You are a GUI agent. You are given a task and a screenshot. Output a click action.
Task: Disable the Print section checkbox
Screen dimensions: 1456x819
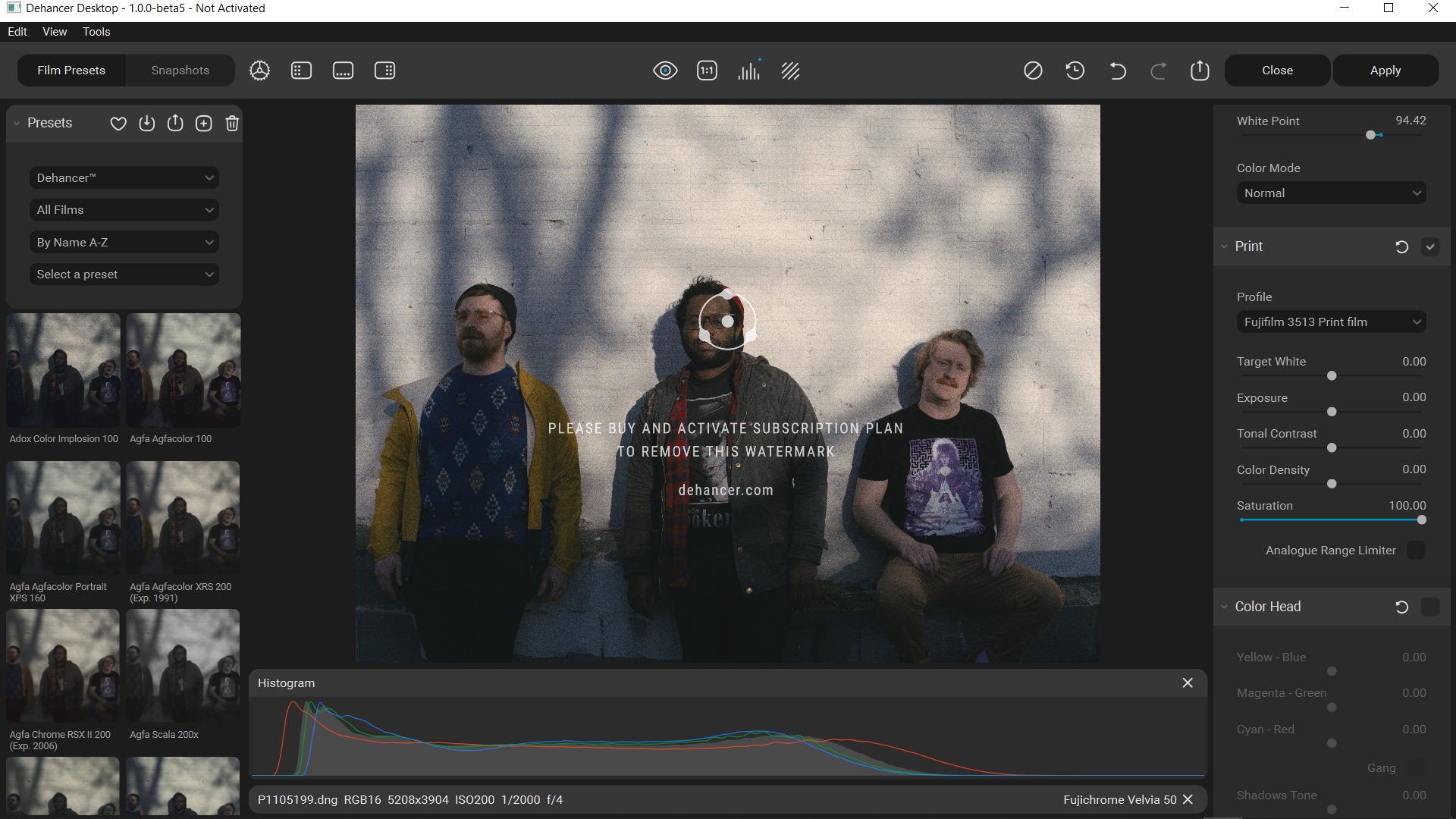(1429, 246)
